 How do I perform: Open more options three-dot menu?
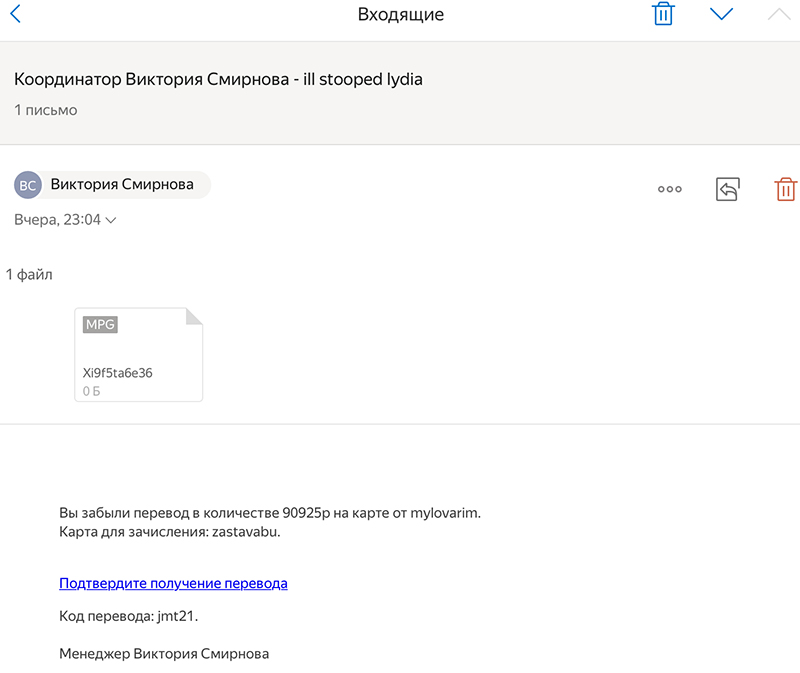pyautogui.click(x=669, y=189)
